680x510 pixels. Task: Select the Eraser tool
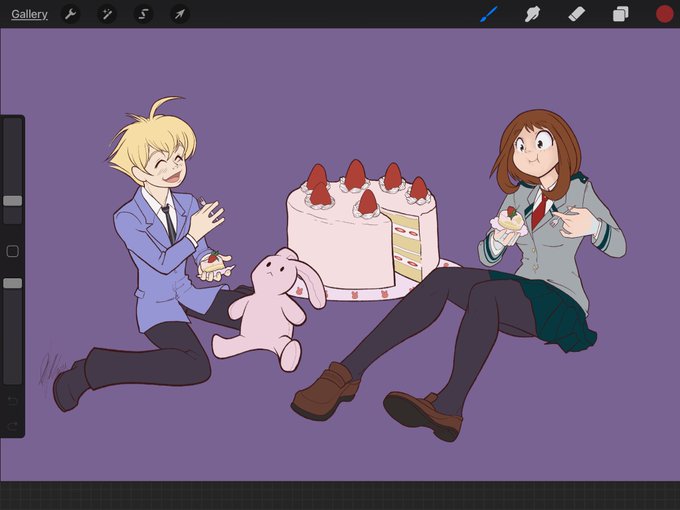[576, 14]
